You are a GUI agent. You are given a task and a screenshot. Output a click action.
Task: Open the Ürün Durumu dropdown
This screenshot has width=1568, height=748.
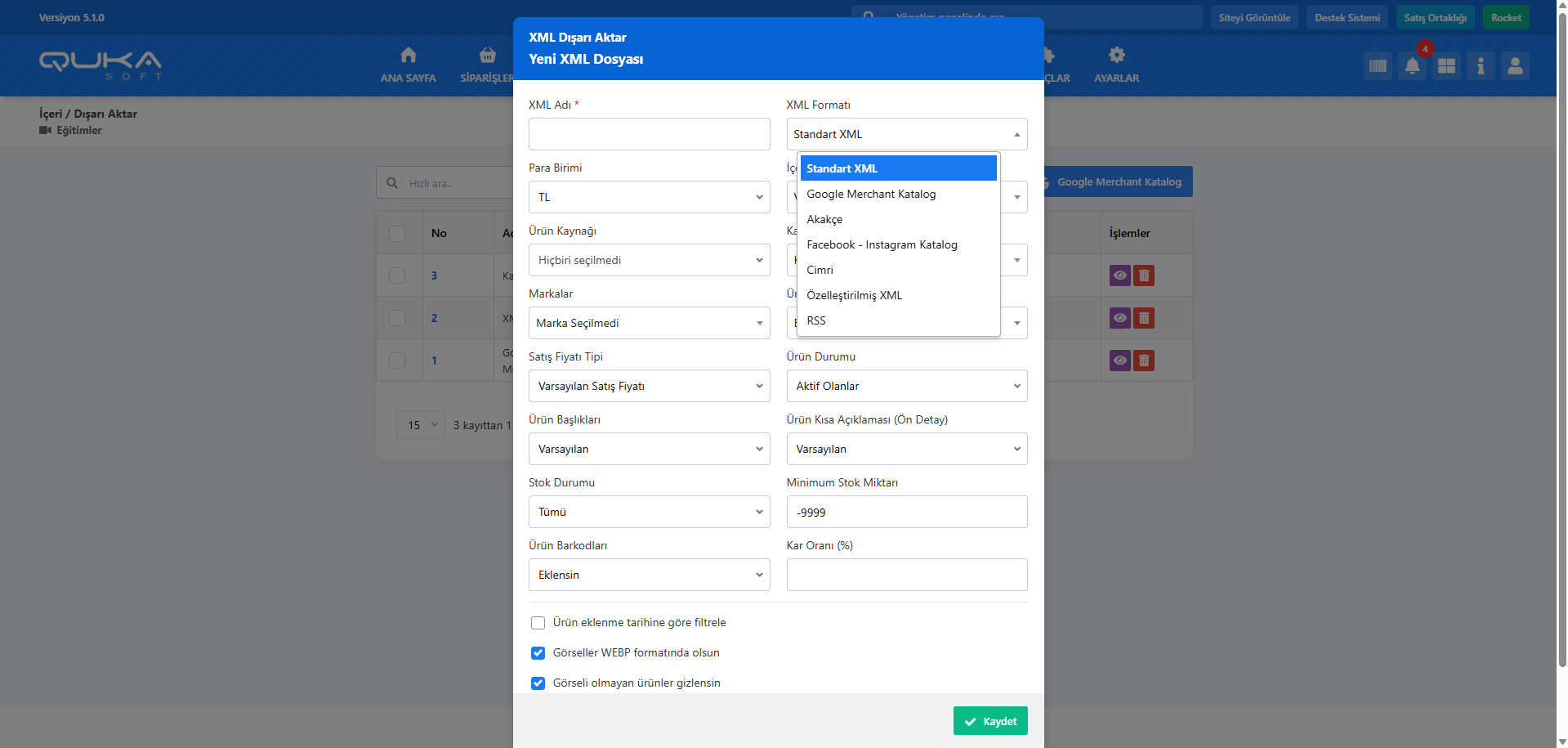906,386
